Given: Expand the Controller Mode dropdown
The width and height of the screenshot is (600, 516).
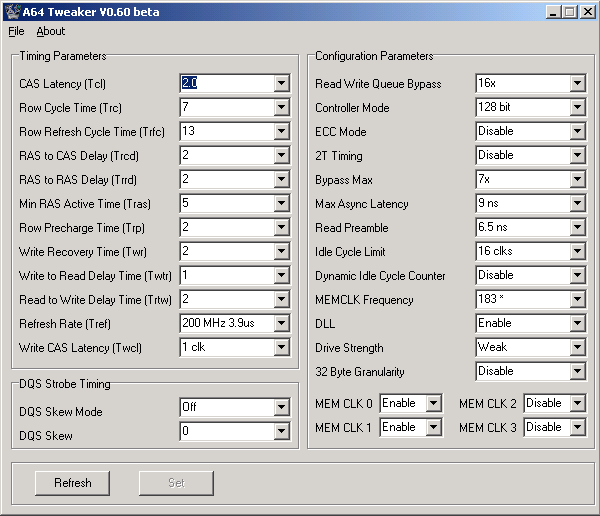Looking at the screenshot, I should [x=577, y=108].
